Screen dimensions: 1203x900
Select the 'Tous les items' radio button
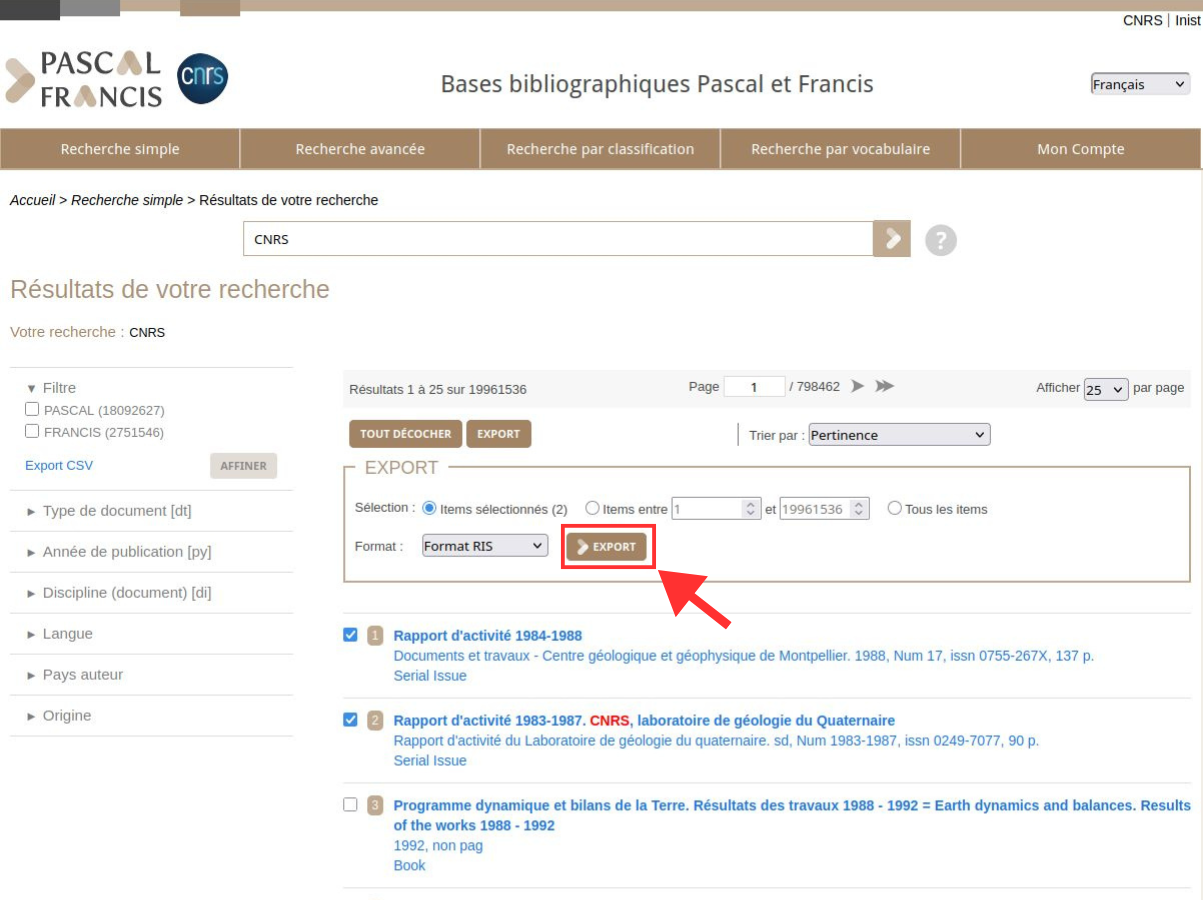[x=894, y=508]
